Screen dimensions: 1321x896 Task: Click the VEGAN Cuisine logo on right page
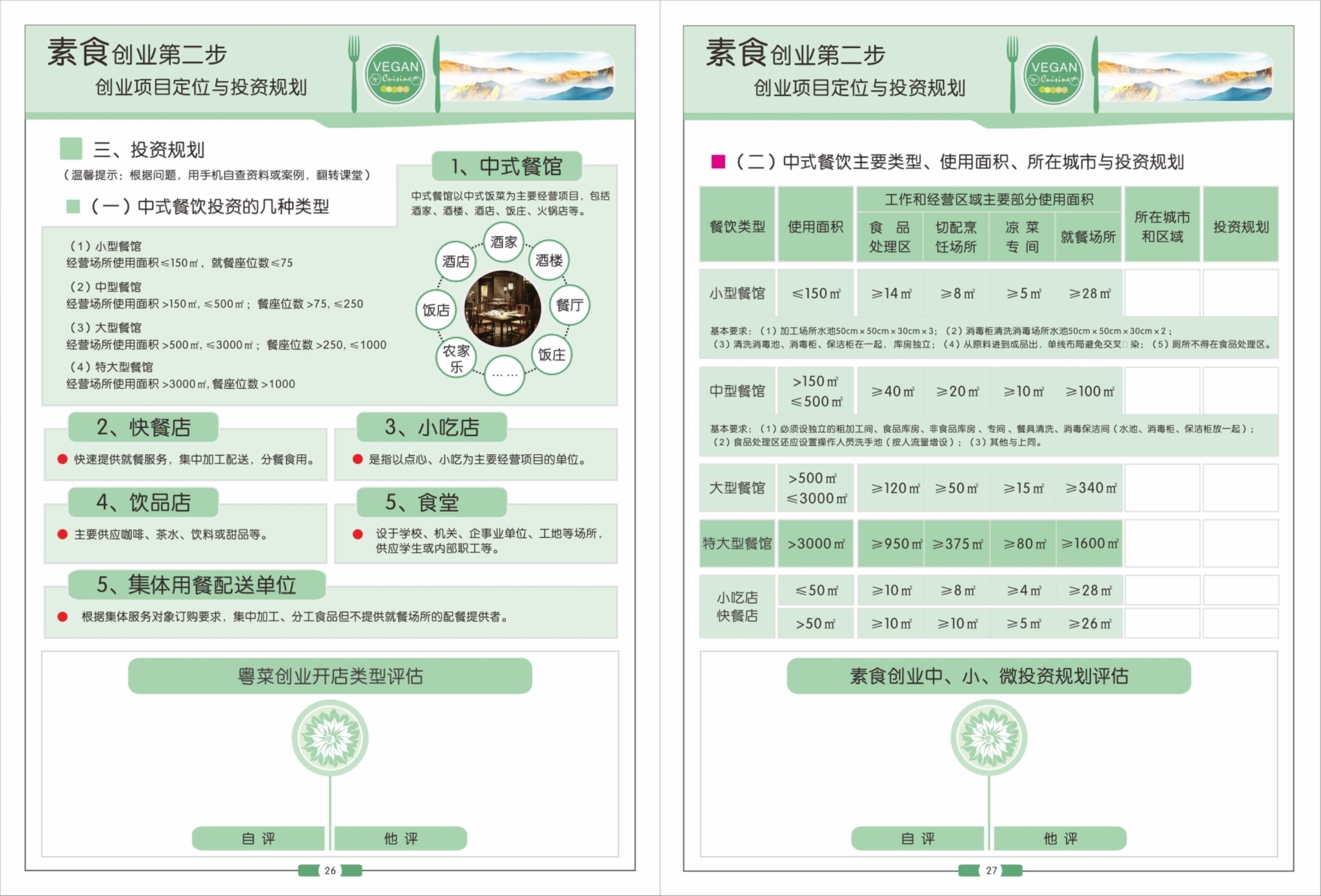[x=1053, y=75]
